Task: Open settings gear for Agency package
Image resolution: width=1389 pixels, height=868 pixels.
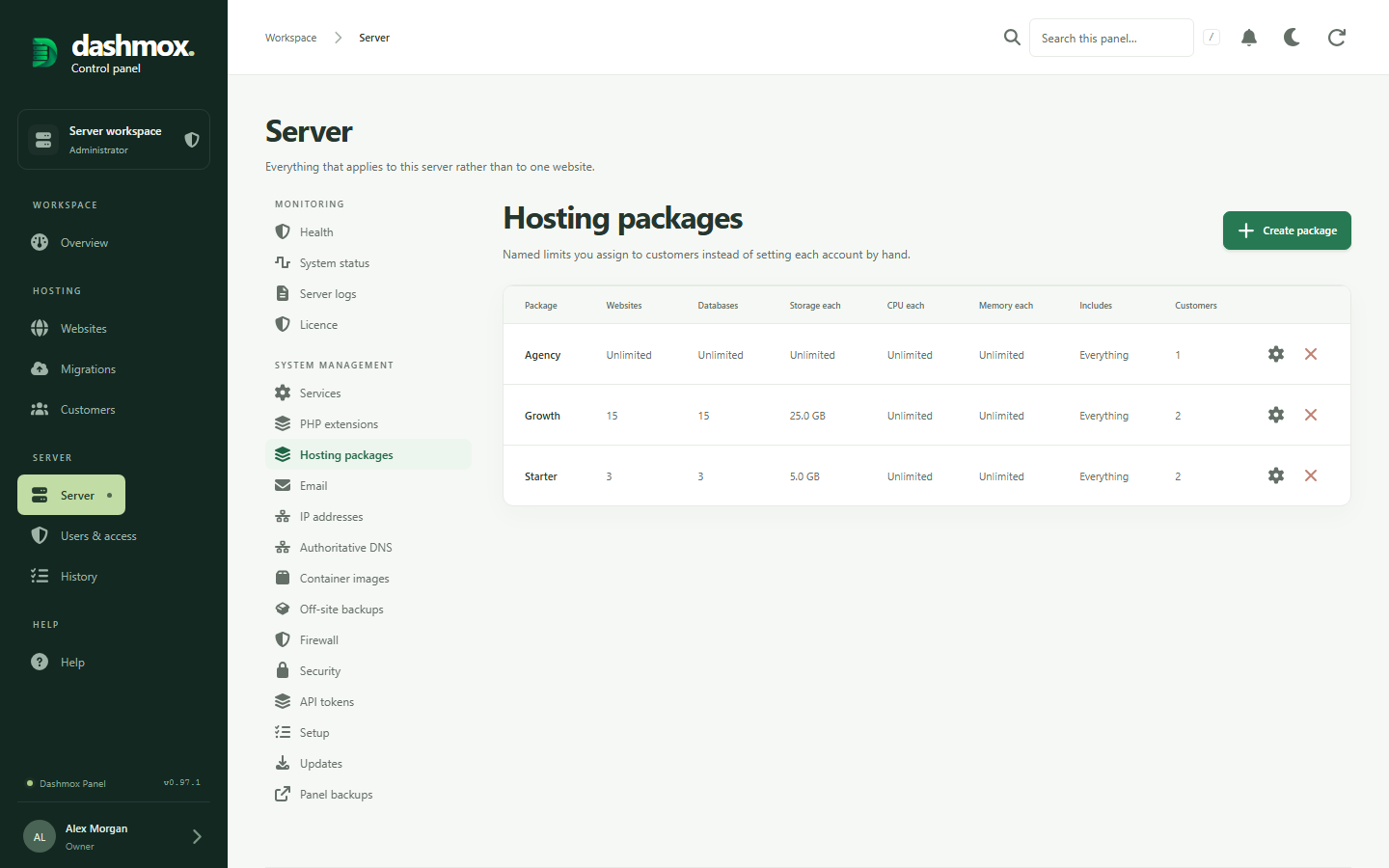Action: click(1276, 354)
